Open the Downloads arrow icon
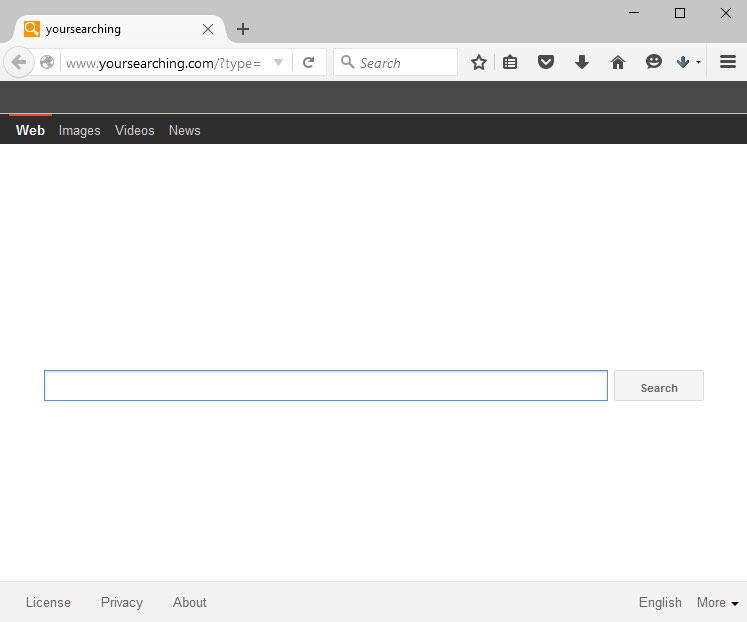The width and height of the screenshot is (747, 622). click(582, 63)
